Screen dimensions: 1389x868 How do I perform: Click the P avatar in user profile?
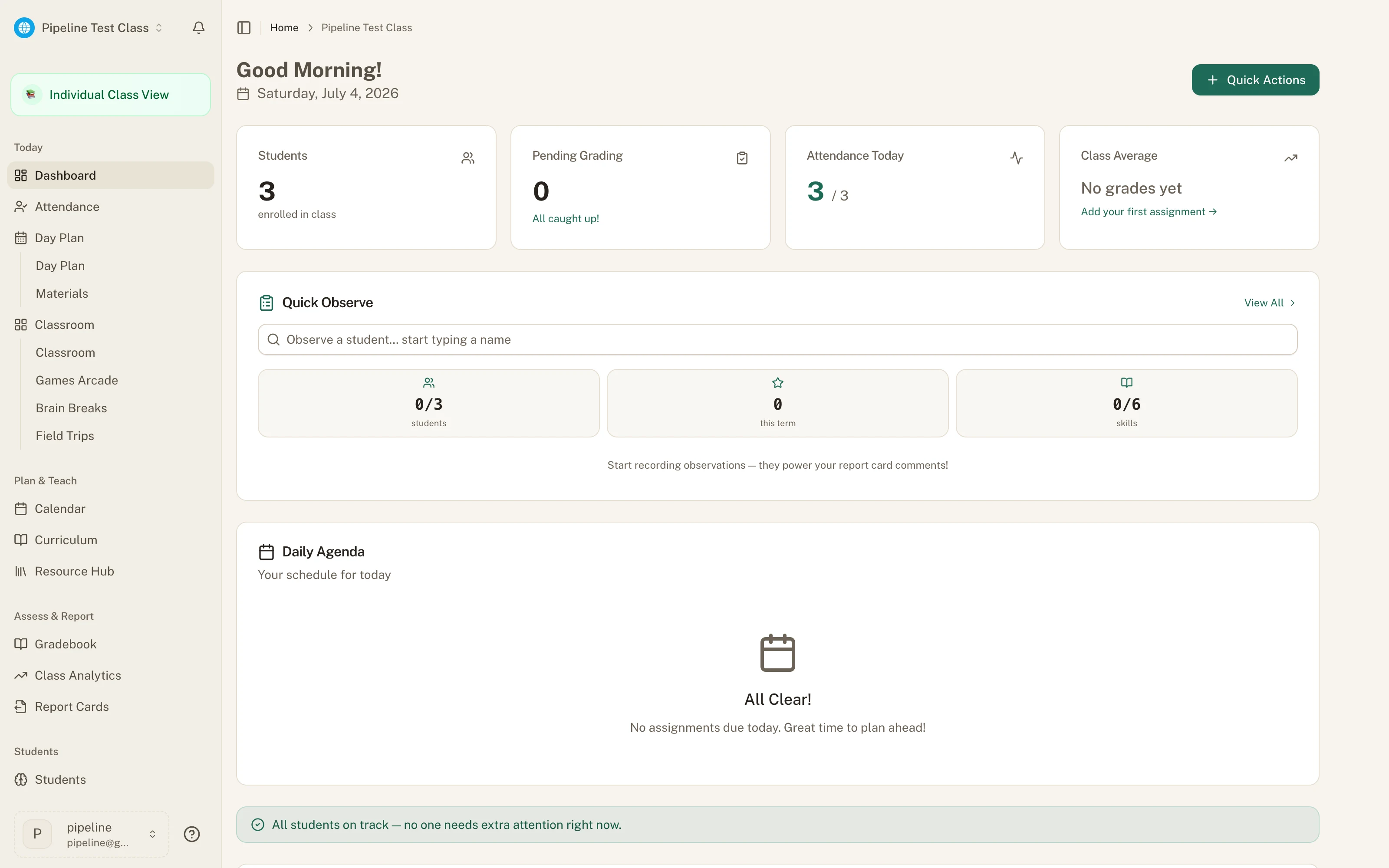pos(37,834)
